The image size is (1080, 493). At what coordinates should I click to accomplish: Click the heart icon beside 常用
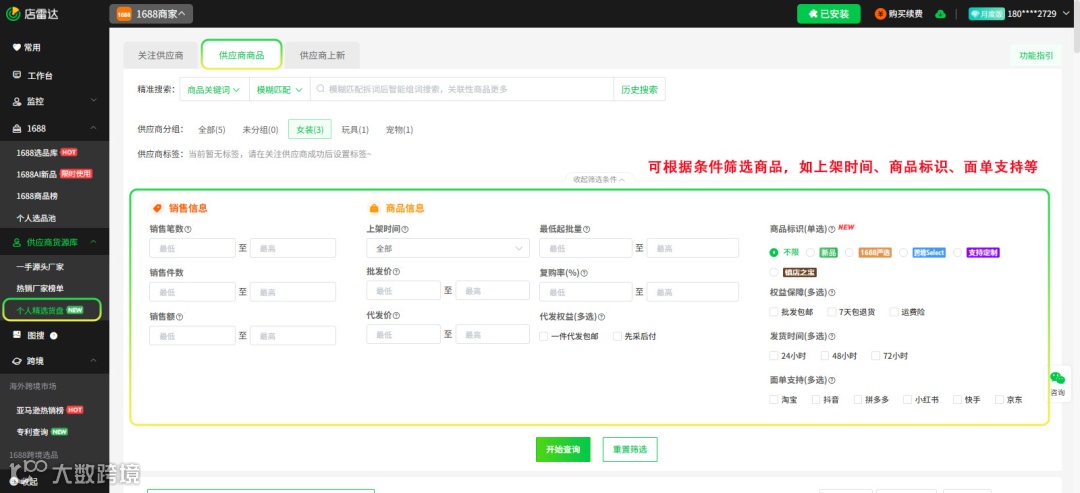point(17,48)
